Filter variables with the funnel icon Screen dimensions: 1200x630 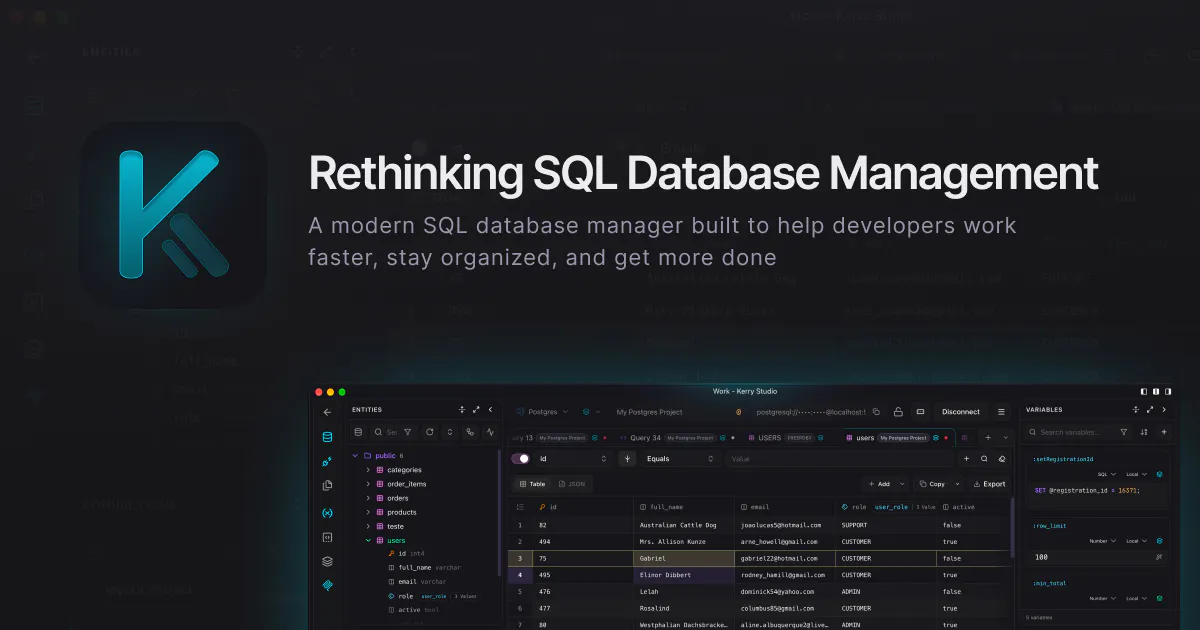coord(1124,432)
